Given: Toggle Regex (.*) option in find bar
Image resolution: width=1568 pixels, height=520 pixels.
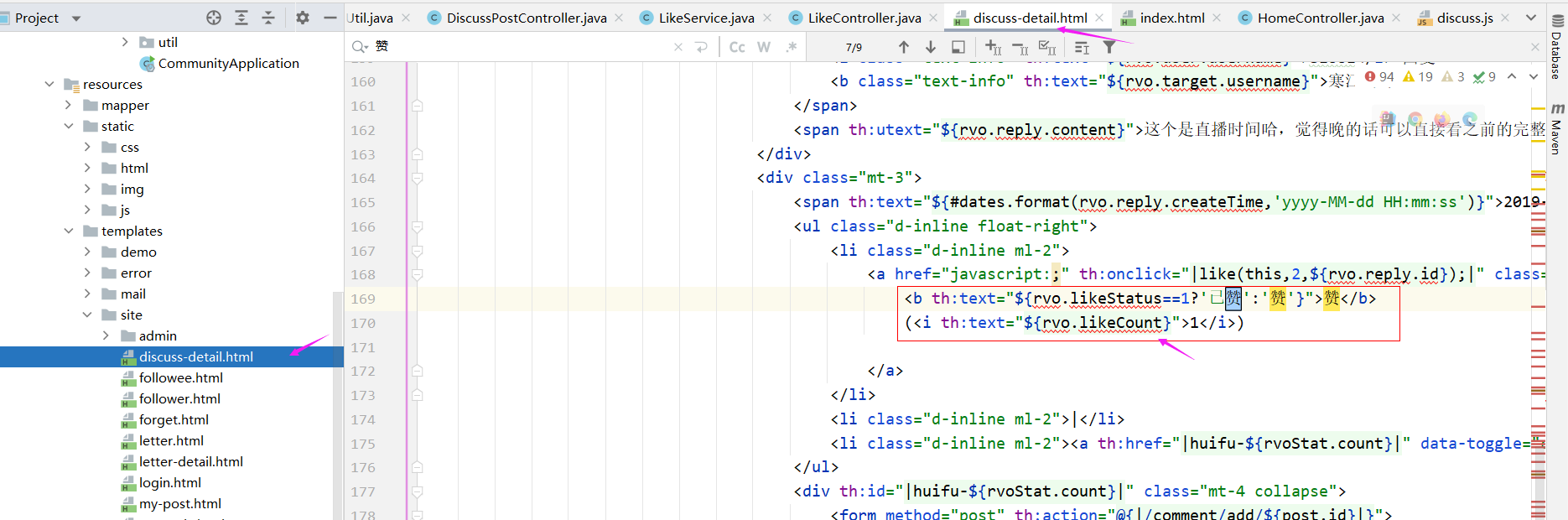Looking at the screenshot, I should pyautogui.click(x=791, y=47).
